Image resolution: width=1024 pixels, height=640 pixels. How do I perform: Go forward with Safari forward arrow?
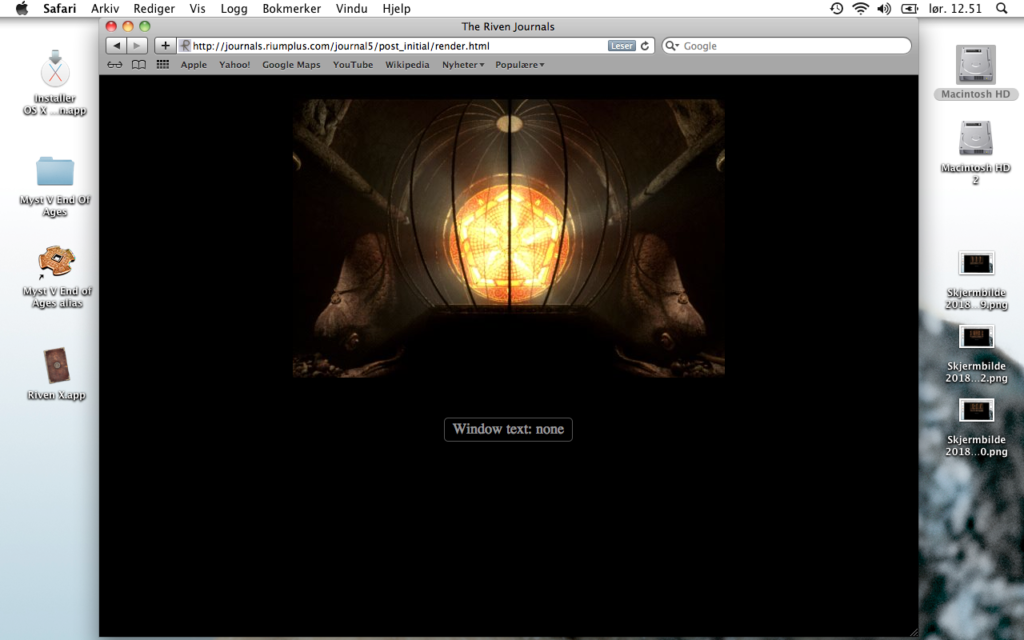pos(136,46)
